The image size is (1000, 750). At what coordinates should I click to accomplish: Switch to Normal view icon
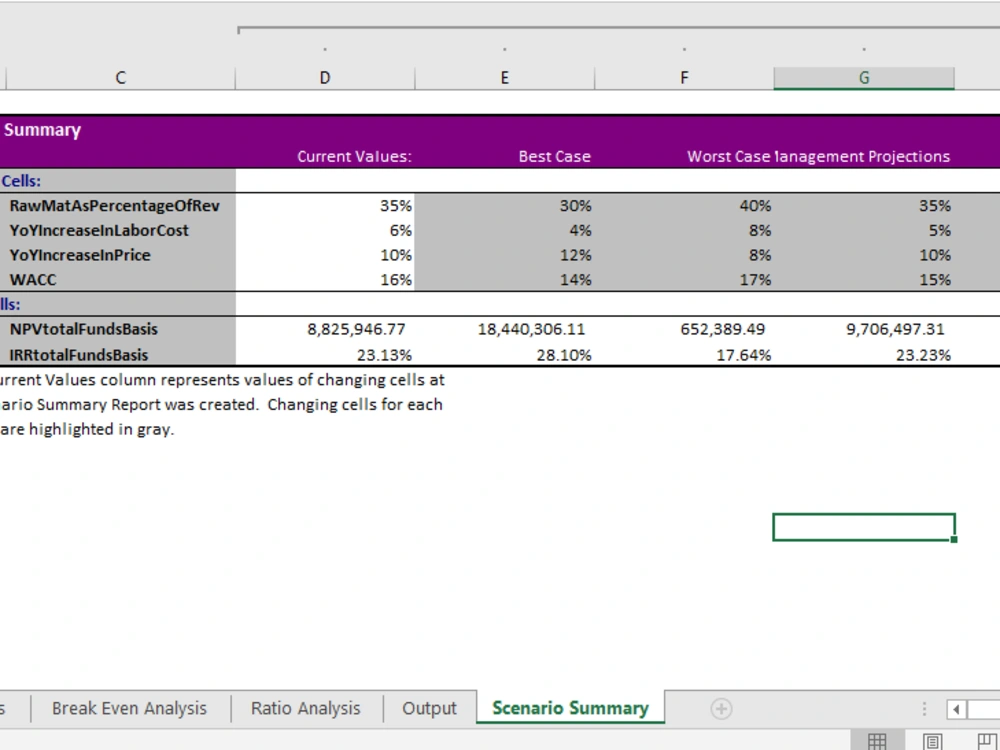pos(877,741)
